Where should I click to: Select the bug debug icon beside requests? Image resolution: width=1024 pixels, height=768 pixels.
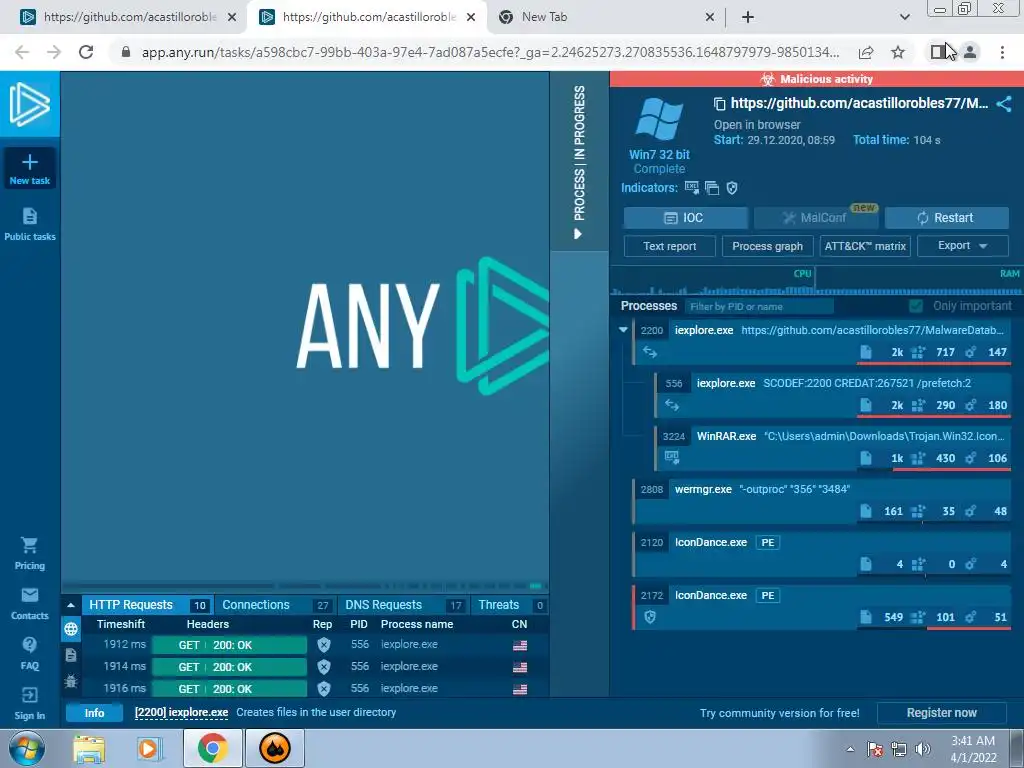tap(71, 681)
